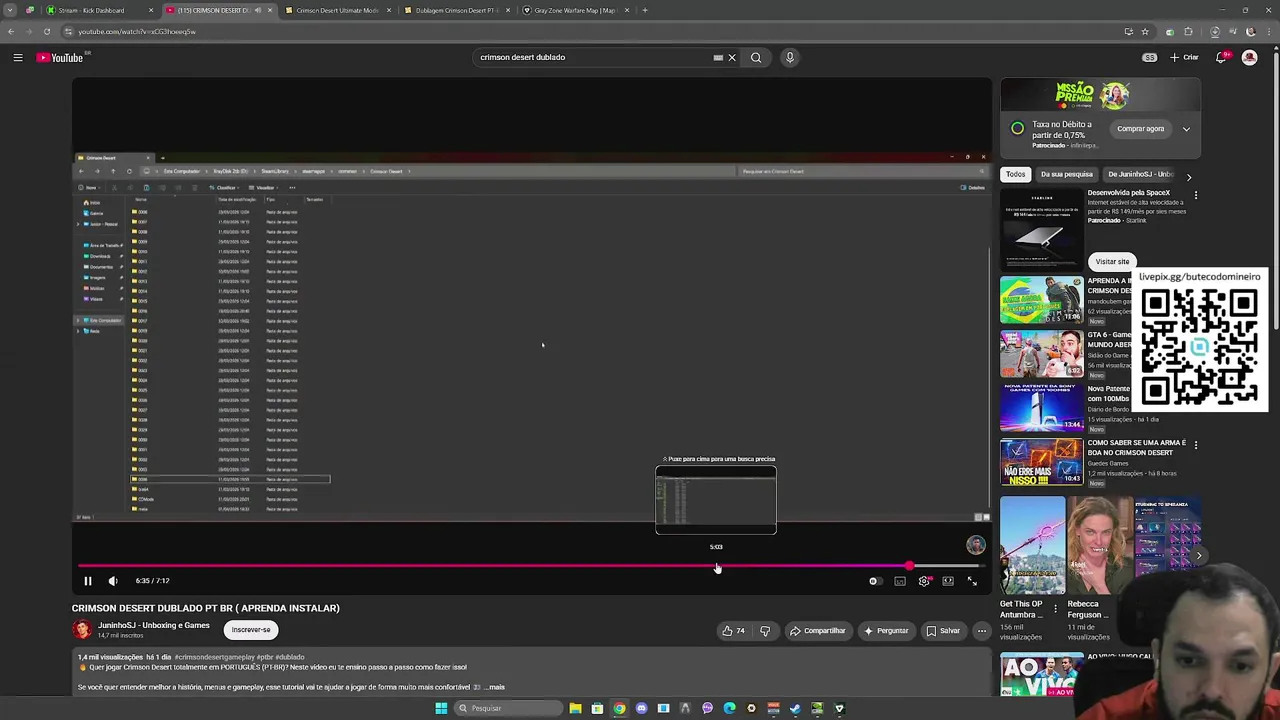1280x720 pixels.
Task: Open options for Desenvolvida pela SpaceX ad
Action: 1195,196
